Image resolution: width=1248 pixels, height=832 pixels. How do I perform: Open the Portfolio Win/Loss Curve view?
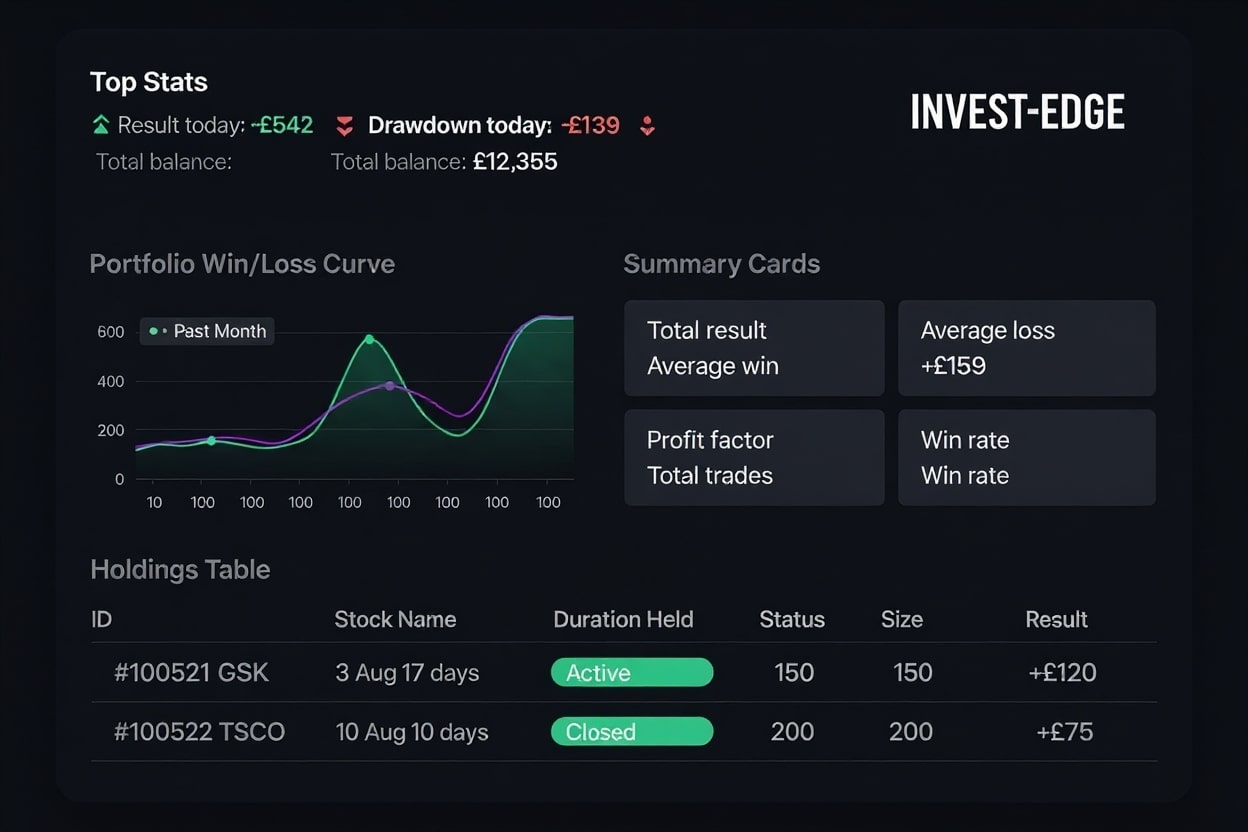pyautogui.click(x=242, y=264)
